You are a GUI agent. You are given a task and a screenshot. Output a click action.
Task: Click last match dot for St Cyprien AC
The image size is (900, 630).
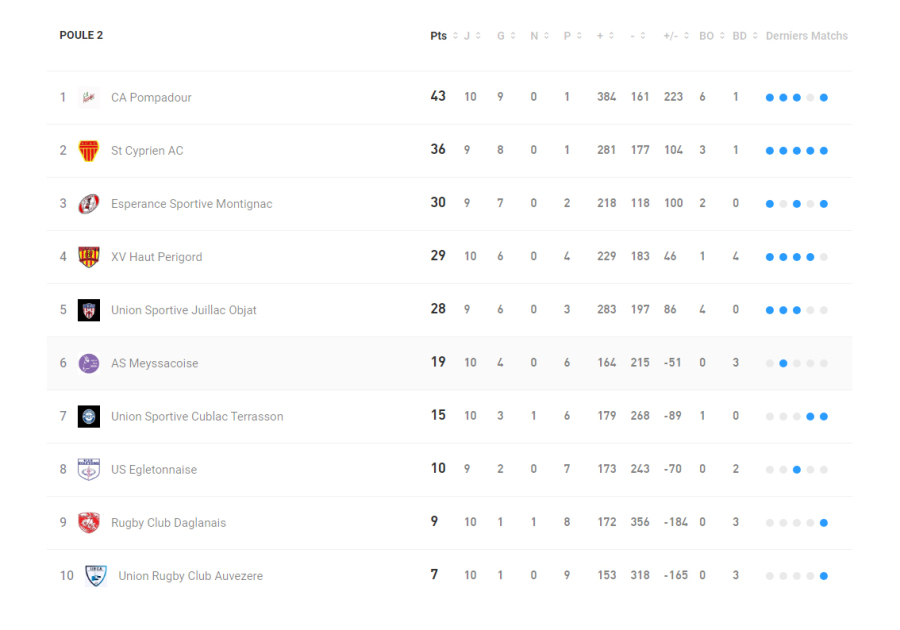coord(824,151)
